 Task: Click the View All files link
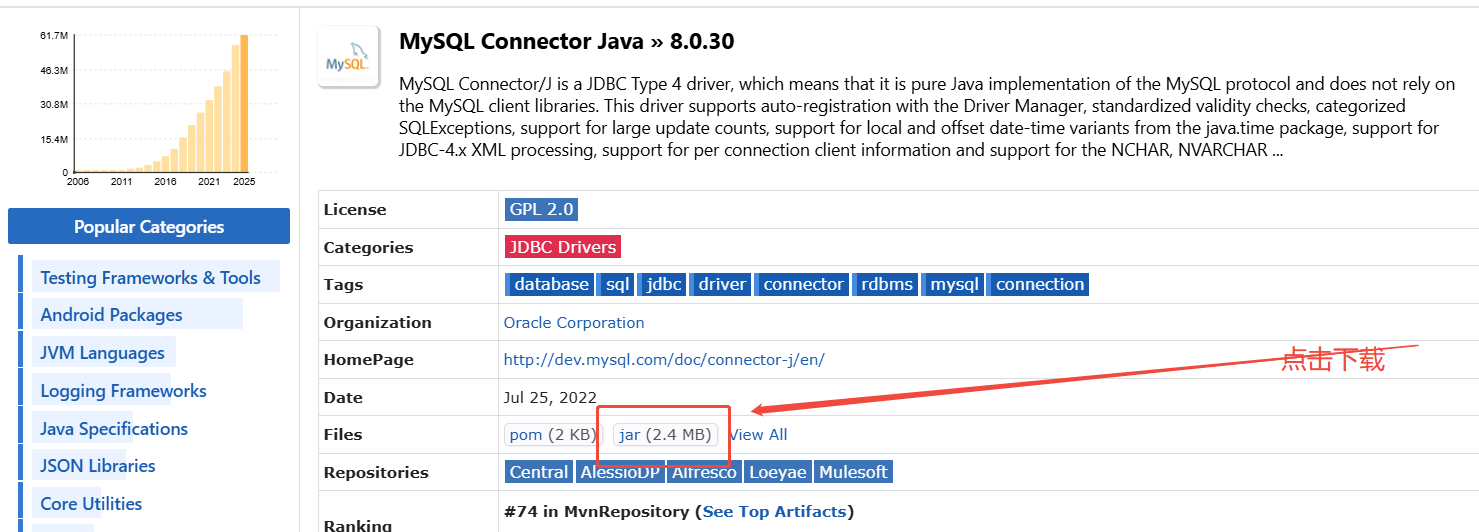click(x=759, y=434)
